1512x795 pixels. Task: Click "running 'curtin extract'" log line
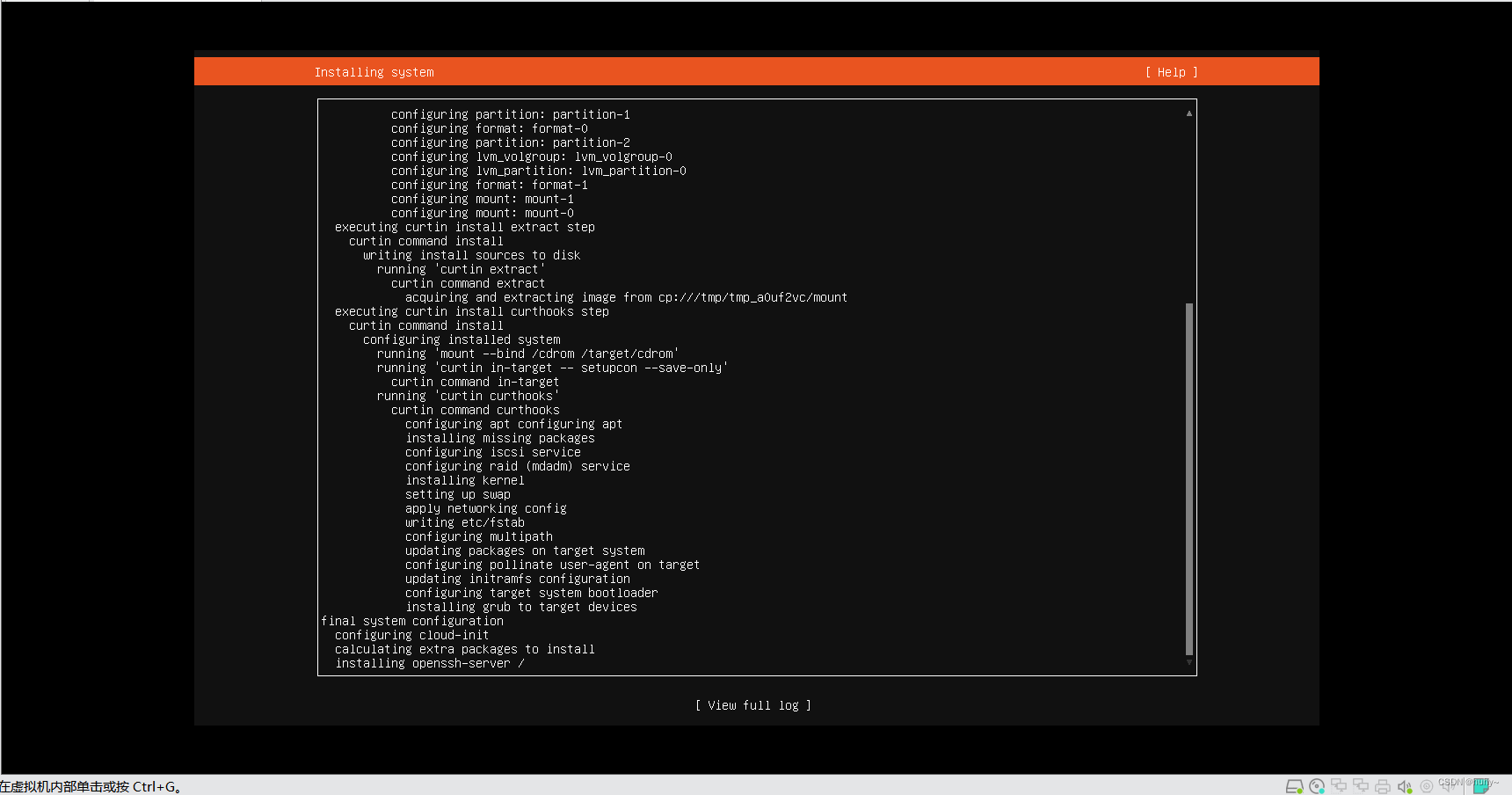(461, 269)
